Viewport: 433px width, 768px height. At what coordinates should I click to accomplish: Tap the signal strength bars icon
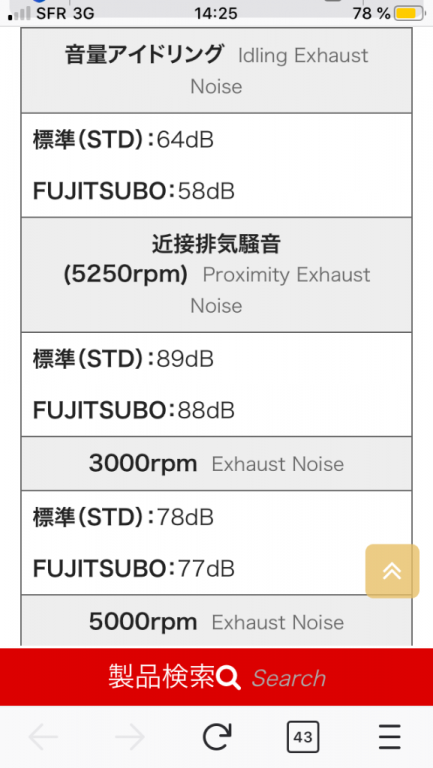coord(19,15)
